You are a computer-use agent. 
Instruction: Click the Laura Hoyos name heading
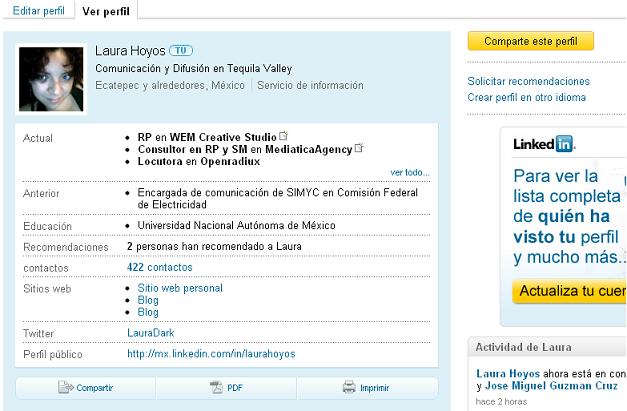130,51
